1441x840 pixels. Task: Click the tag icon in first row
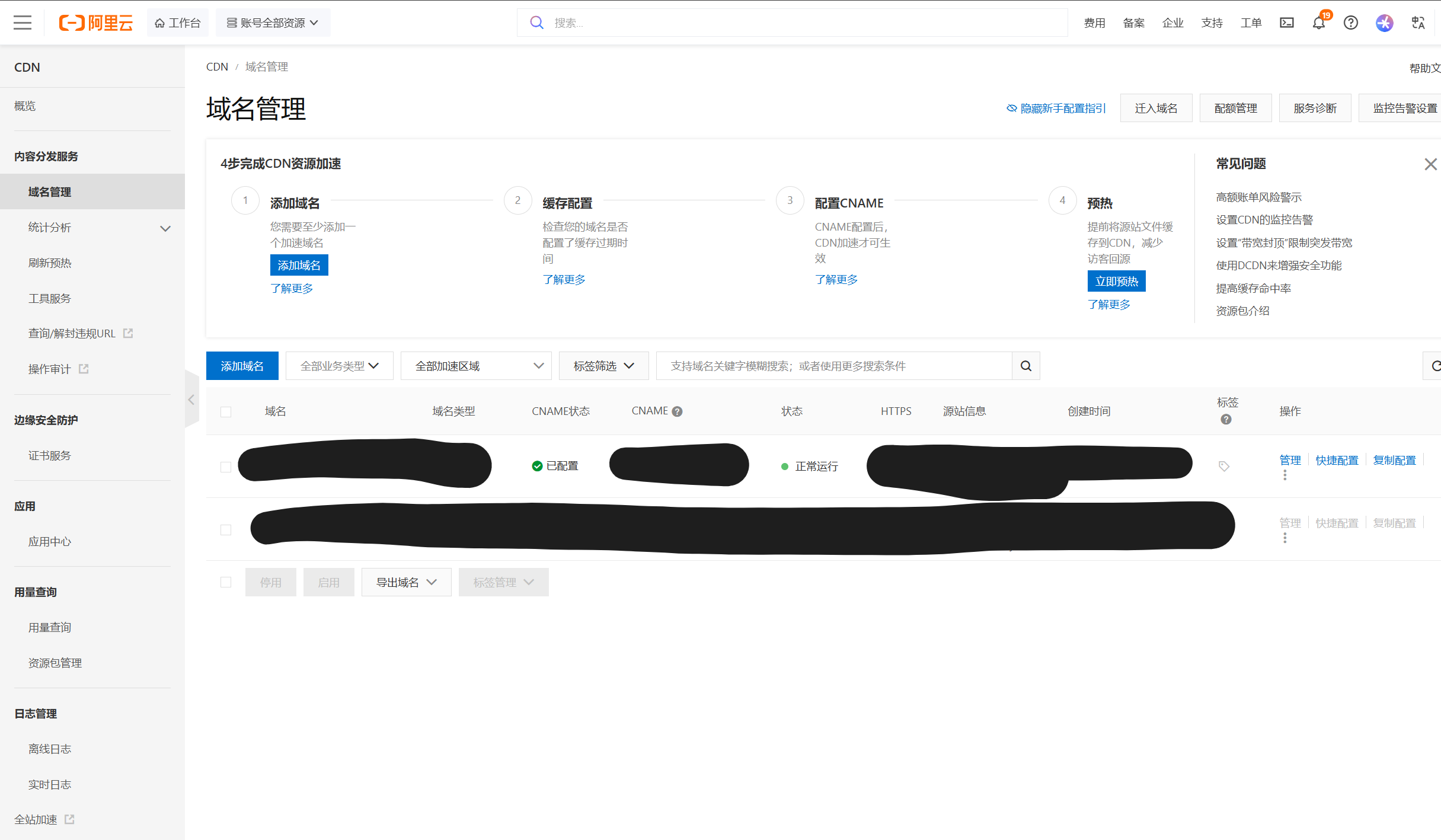pyautogui.click(x=1224, y=467)
